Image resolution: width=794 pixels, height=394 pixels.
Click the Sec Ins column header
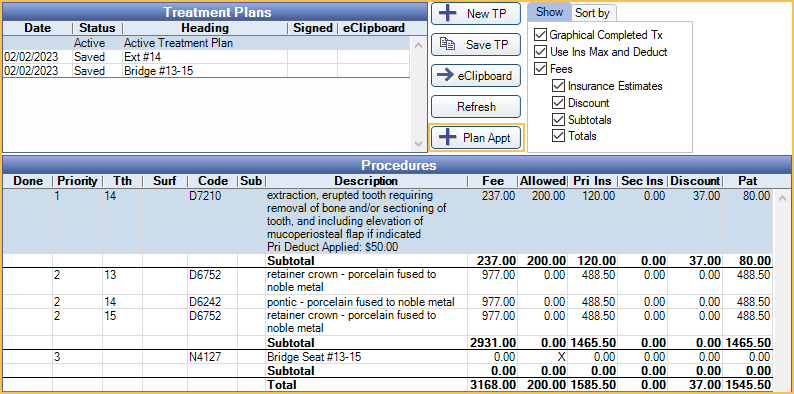(643, 181)
